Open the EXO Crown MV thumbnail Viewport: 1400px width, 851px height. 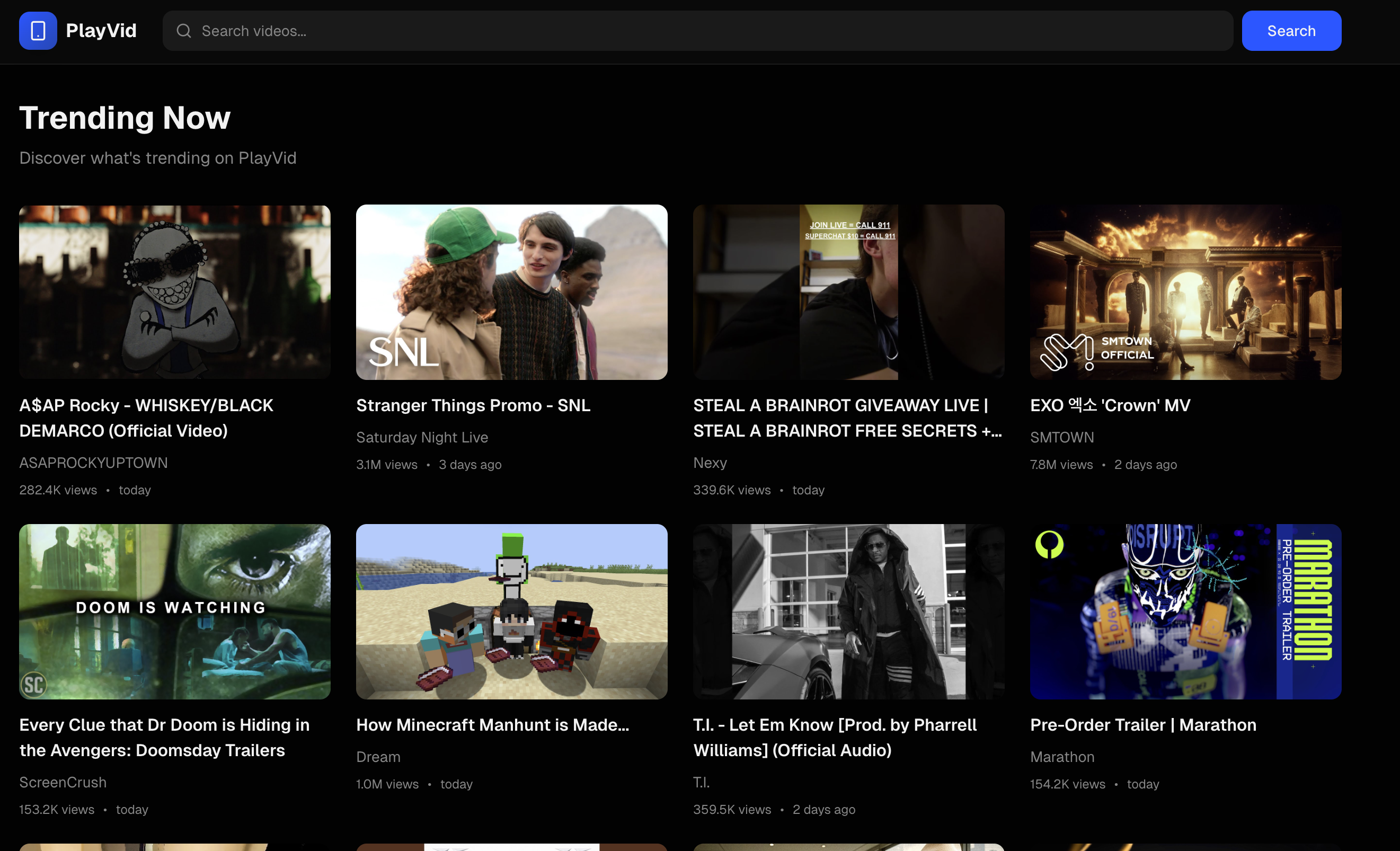coord(1185,292)
